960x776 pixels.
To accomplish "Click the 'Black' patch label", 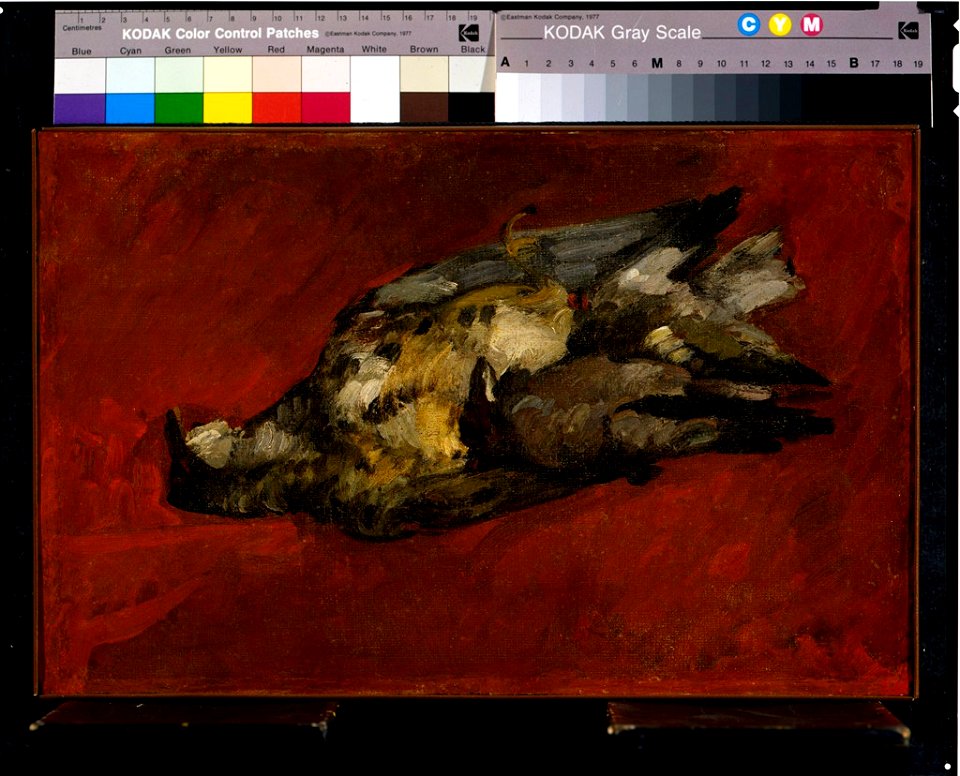I will click(x=473, y=49).
